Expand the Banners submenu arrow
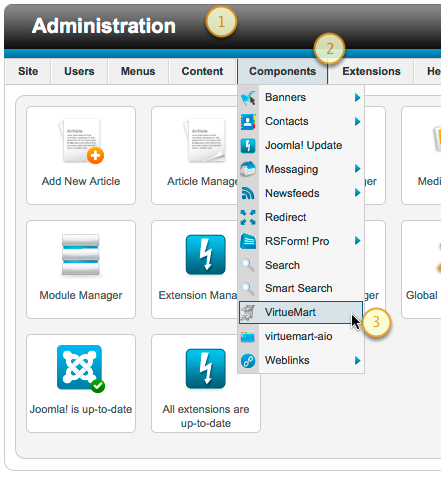This screenshot has height=490, width=441. [357, 97]
